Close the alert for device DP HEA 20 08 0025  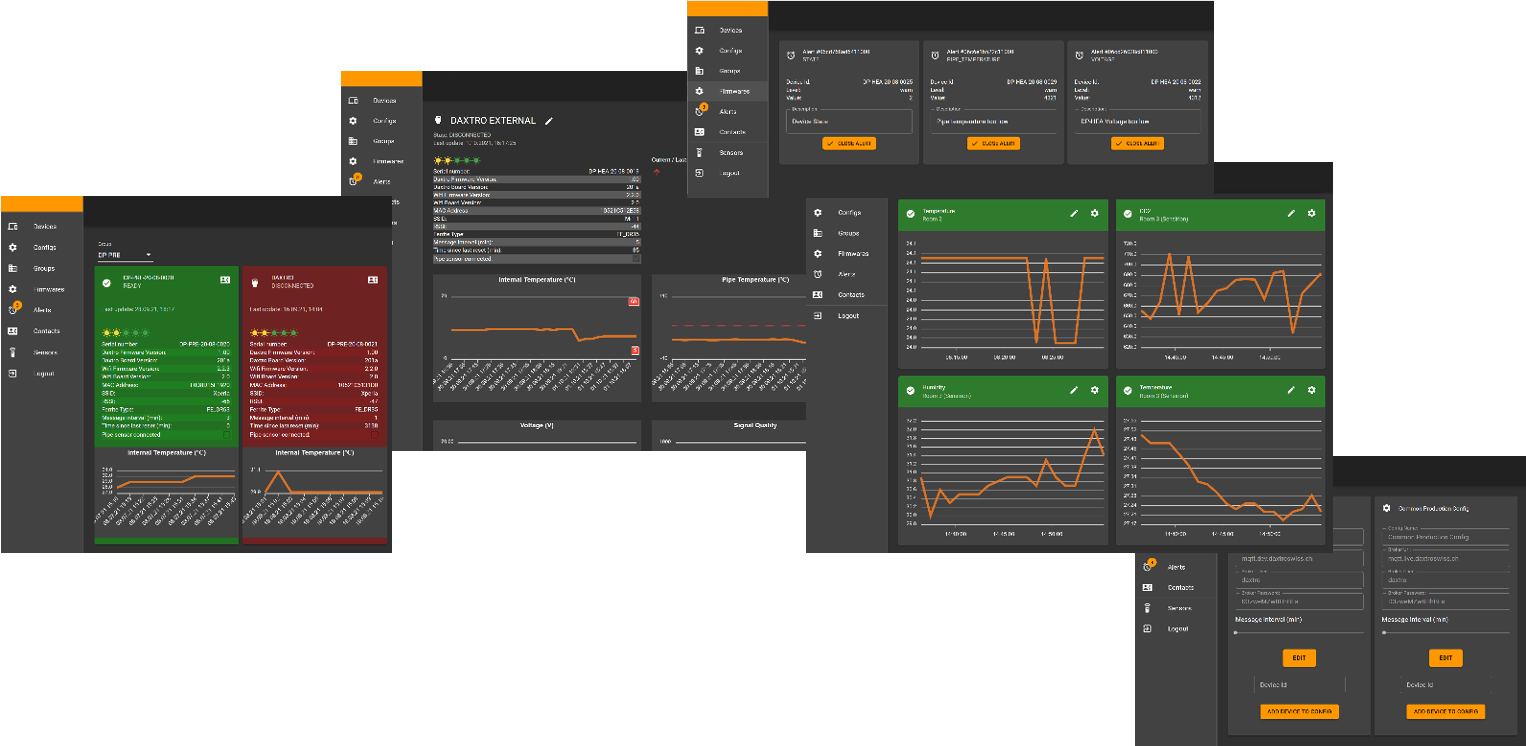click(x=848, y=144)
